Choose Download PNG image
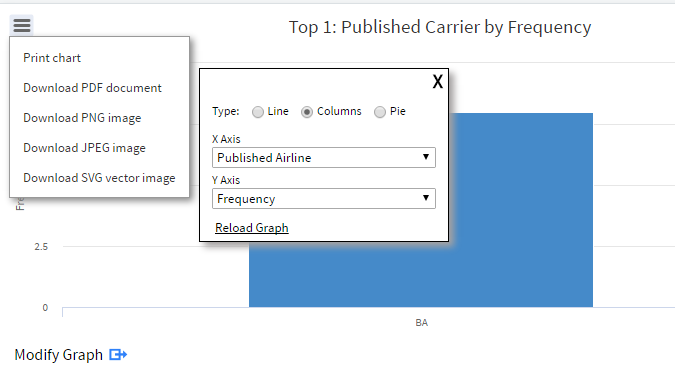 coord(82,118)
